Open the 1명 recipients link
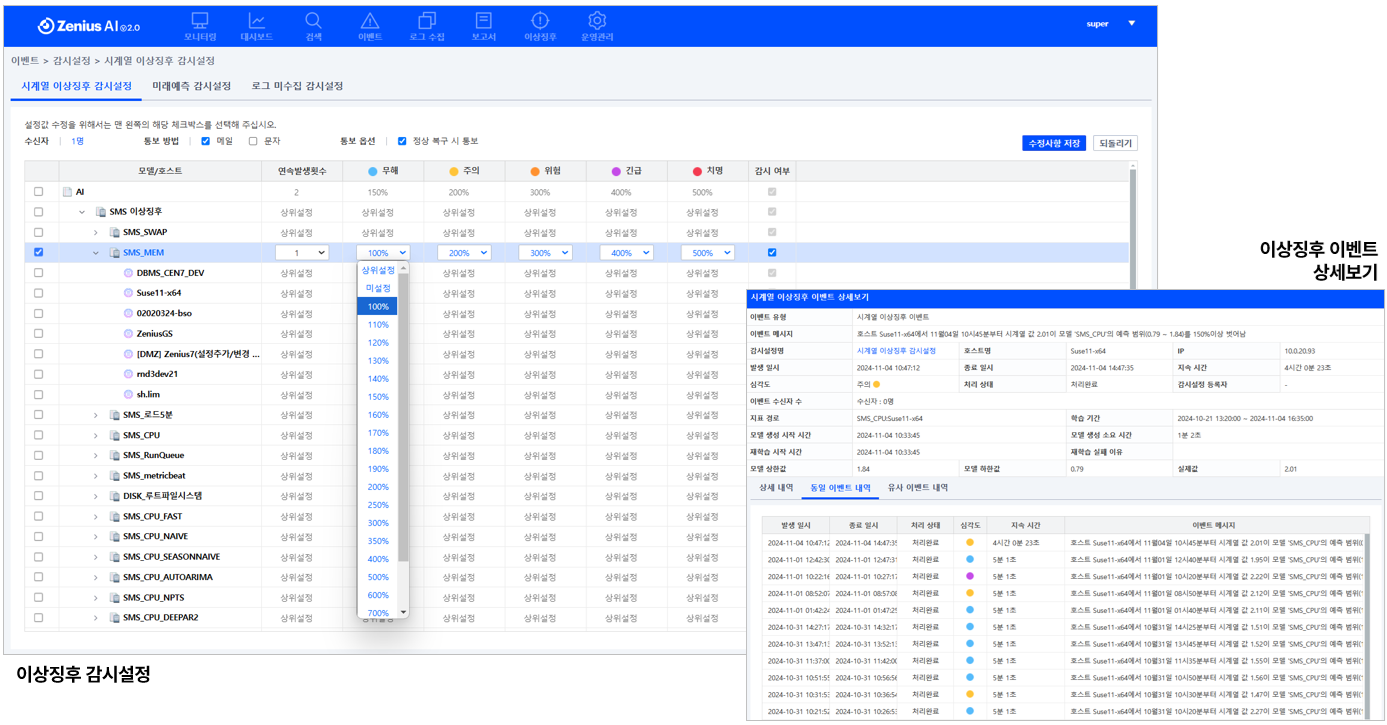 coord(77,141)
